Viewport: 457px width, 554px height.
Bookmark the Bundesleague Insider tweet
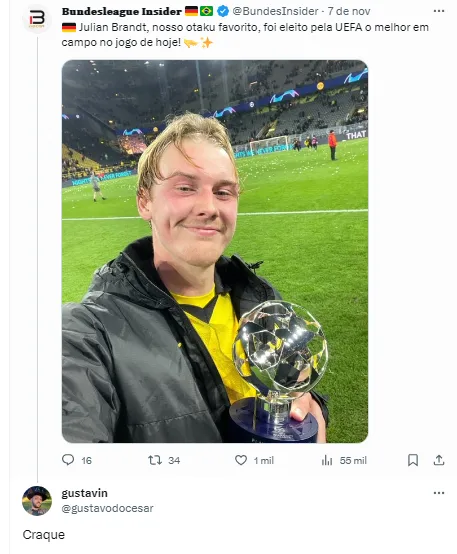point(413,460)
